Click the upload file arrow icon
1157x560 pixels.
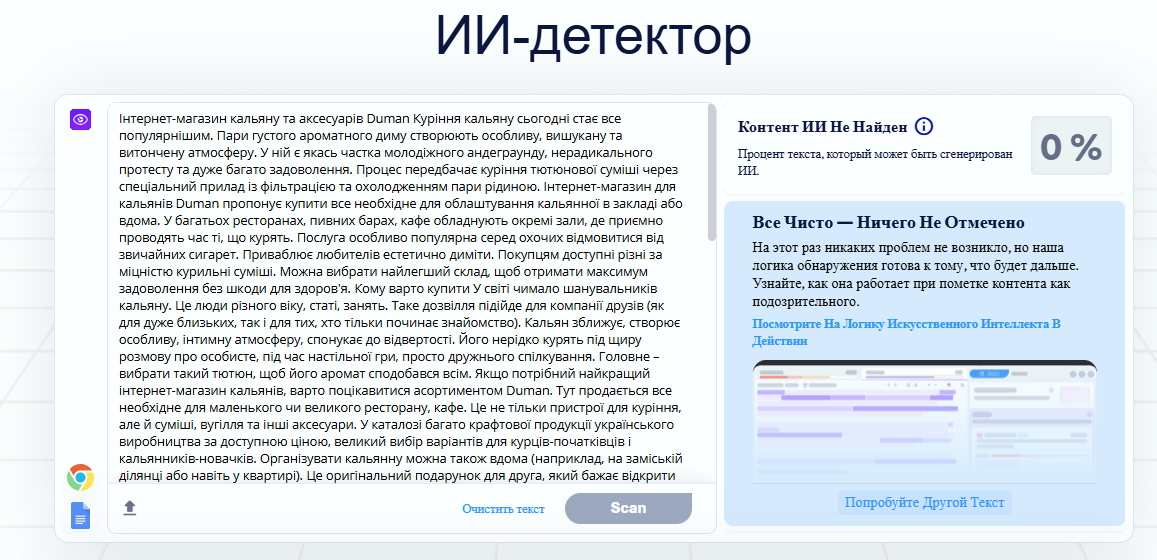[130, 508]
